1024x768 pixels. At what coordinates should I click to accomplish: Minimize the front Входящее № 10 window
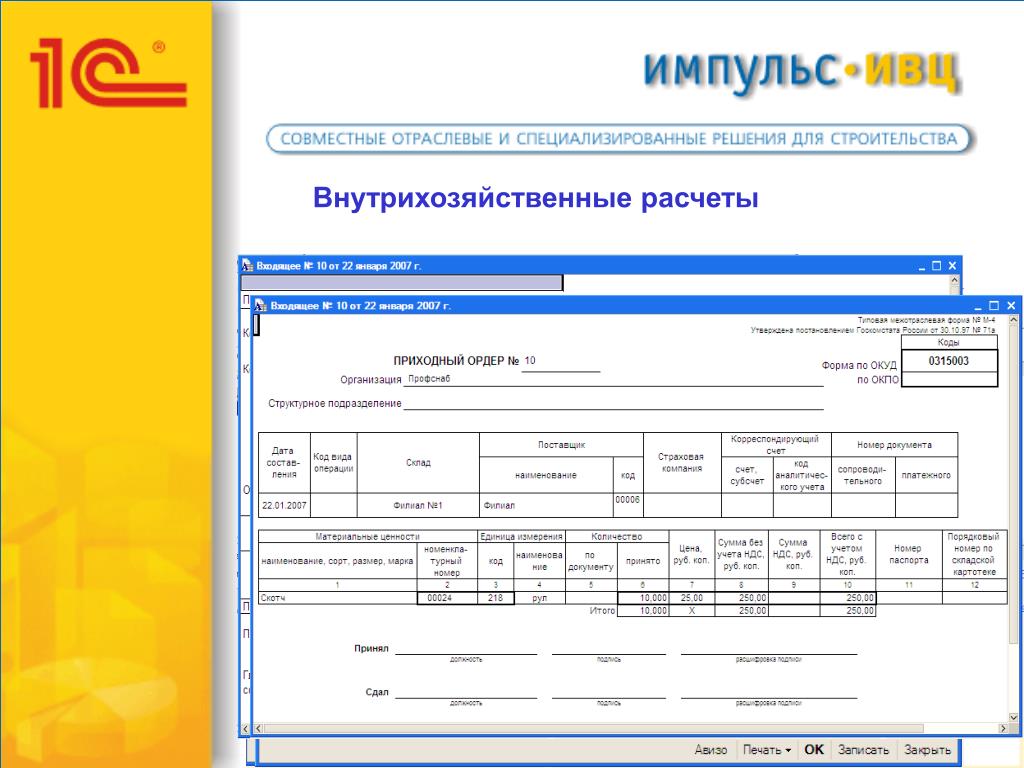[978, 306]
